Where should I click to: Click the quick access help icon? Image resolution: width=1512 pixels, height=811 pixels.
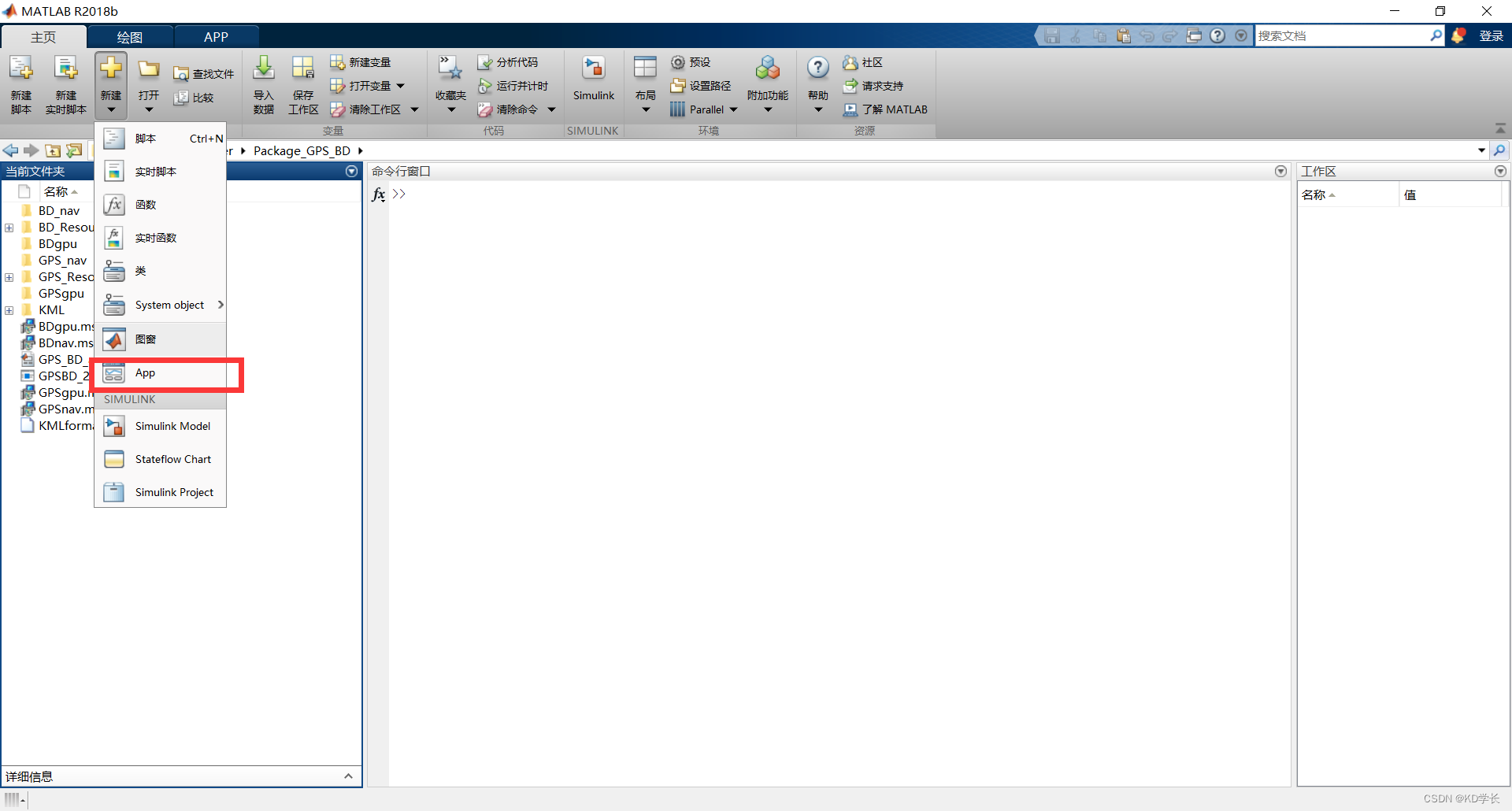[1217, 35]
